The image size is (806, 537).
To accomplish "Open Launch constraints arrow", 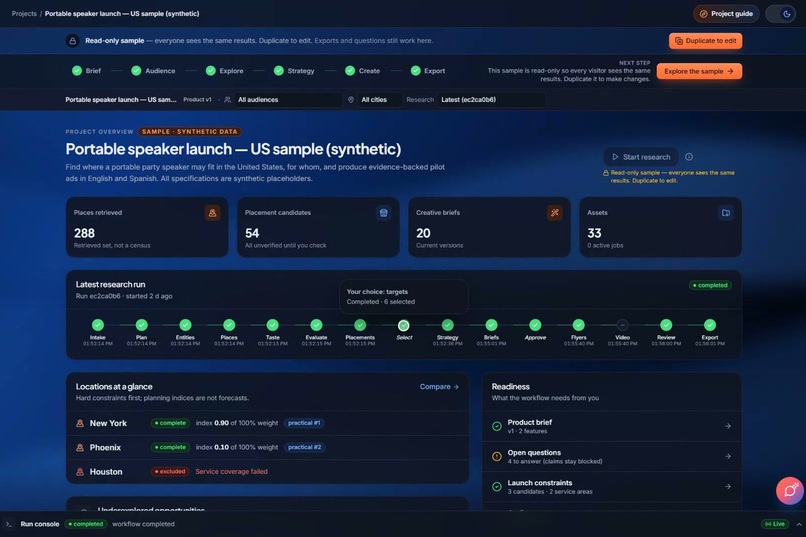I will click(x=728, y=487).
